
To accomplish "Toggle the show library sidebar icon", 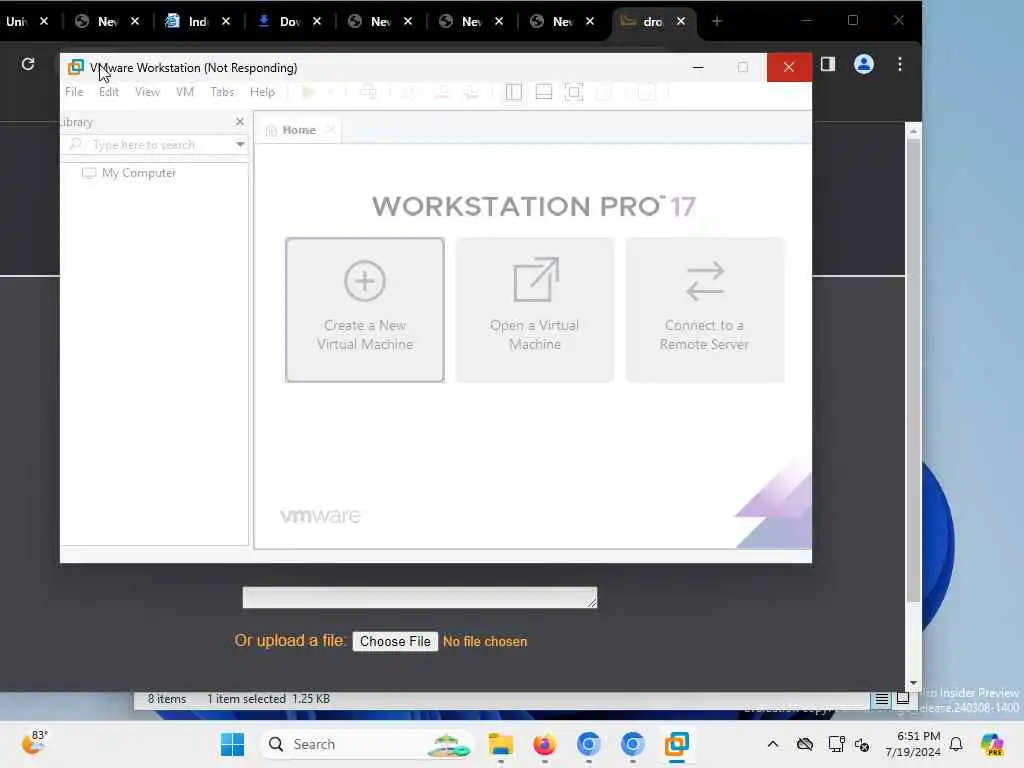I will pyautogui.click(x=514, y=92).
